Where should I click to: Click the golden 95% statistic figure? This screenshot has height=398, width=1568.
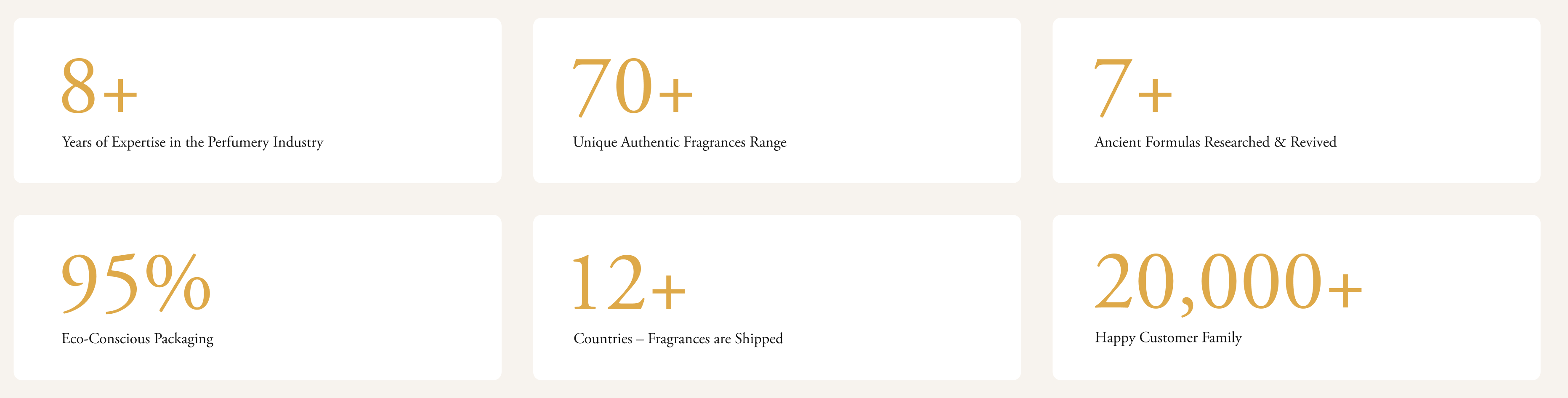click(x=136, y=282)
